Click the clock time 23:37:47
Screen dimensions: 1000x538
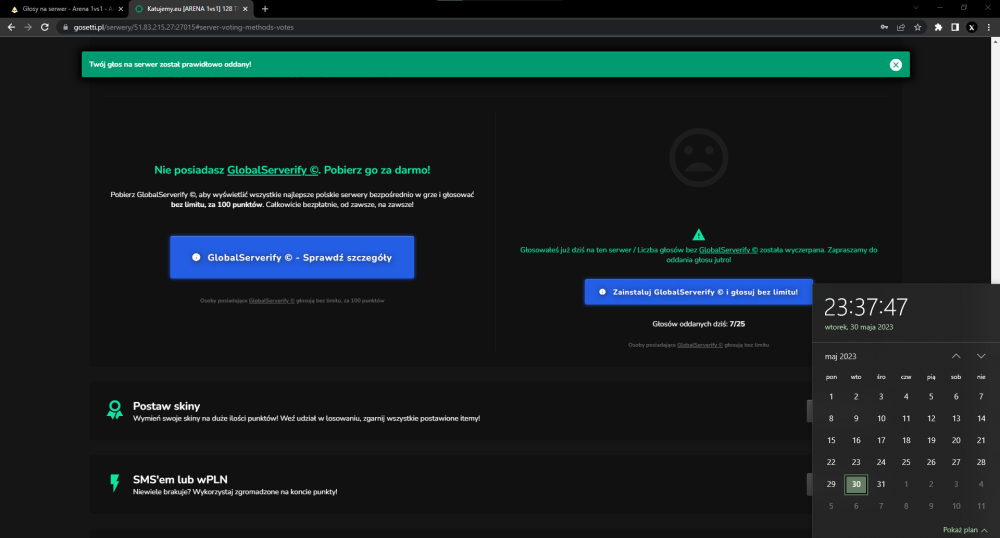pos(865,307)
